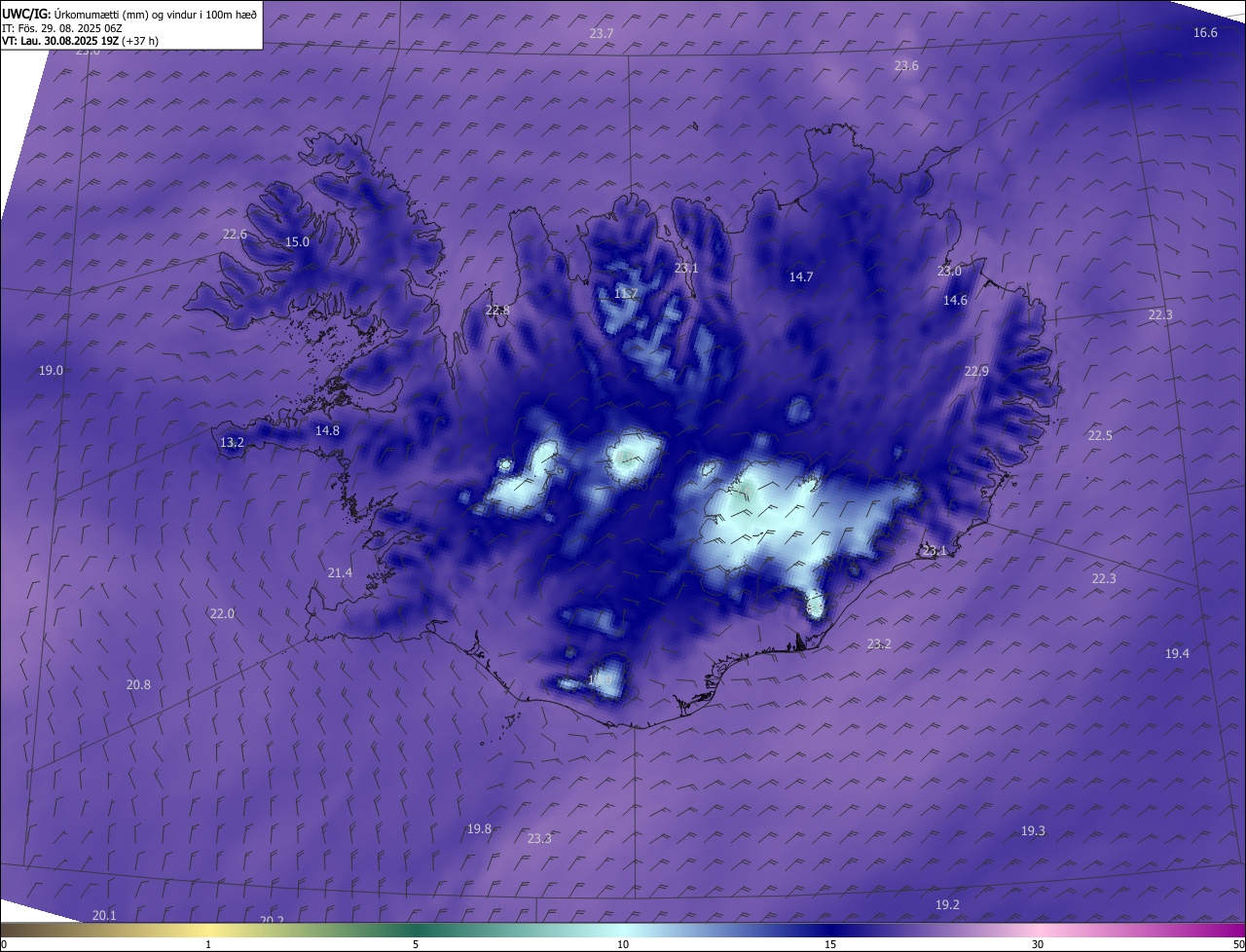The width and height of the screenshot is (1246, 952).
Task: Click the 22.6 value off the Westfjords
Action: coord(235,235)
